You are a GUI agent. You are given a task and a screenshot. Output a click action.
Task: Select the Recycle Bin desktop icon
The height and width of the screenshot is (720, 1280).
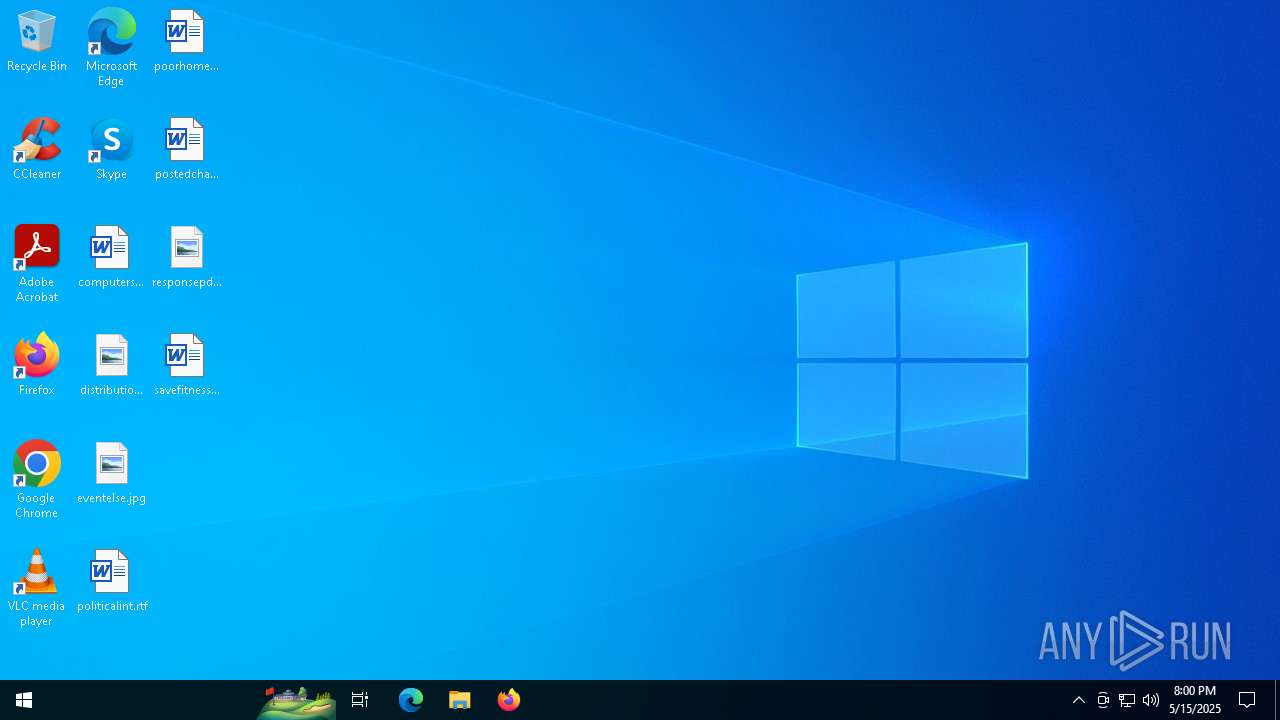click(x=37, y=42)
